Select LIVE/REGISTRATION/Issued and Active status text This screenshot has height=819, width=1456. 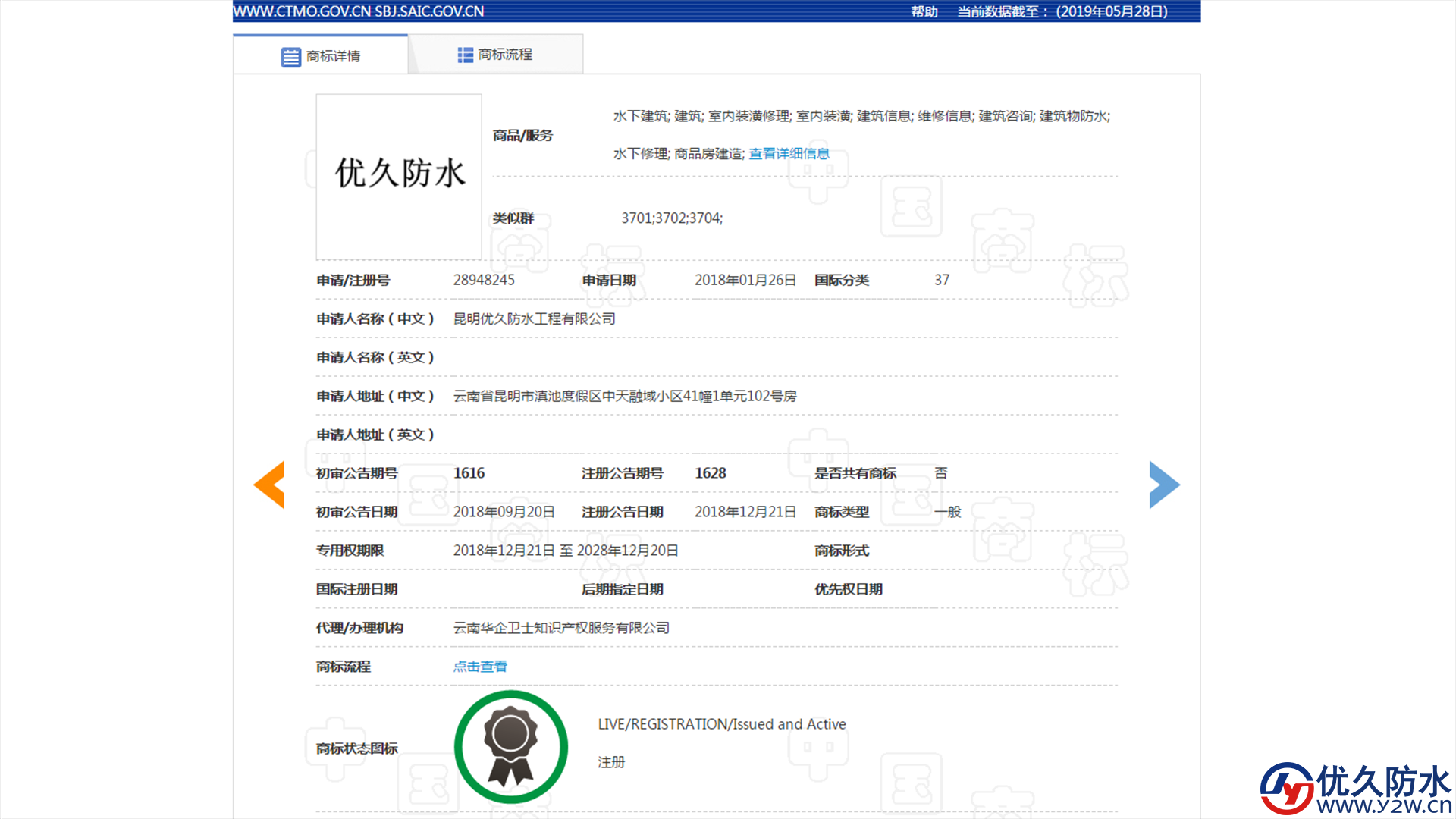tap(722, 724)
